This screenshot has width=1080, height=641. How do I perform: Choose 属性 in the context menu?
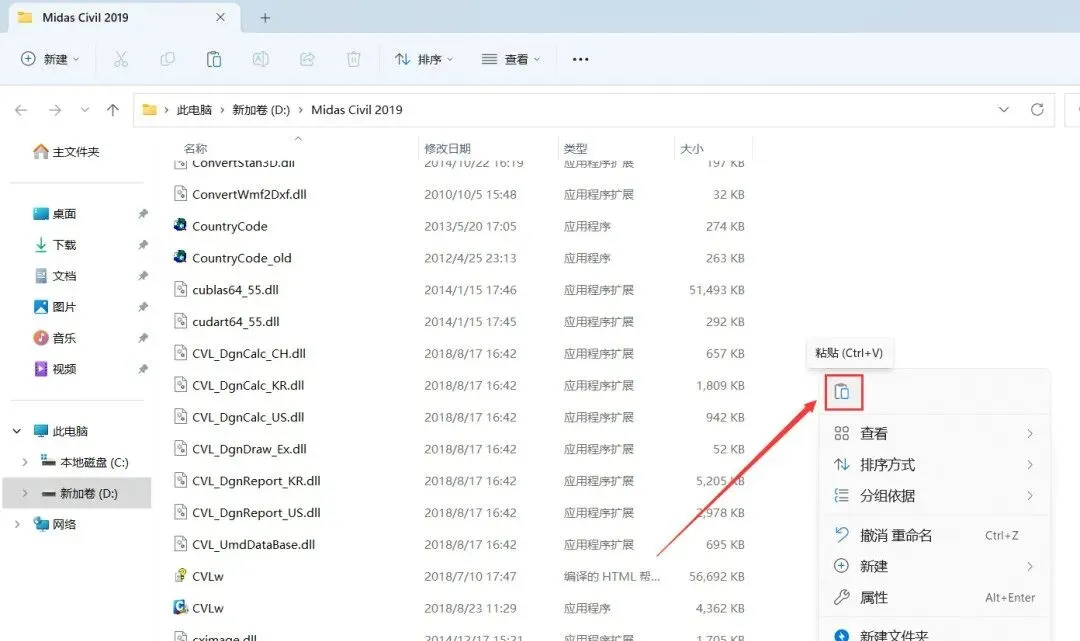[934, 598]
